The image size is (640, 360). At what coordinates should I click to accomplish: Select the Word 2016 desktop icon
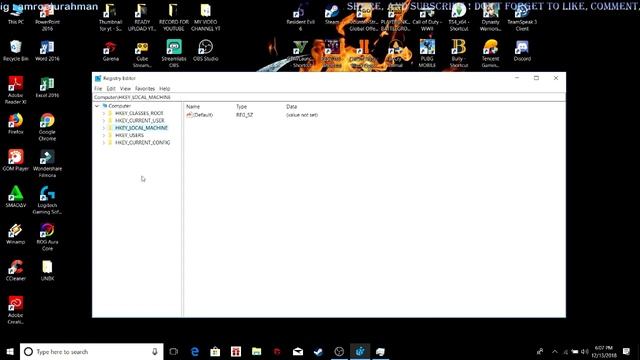click(47, 51)
